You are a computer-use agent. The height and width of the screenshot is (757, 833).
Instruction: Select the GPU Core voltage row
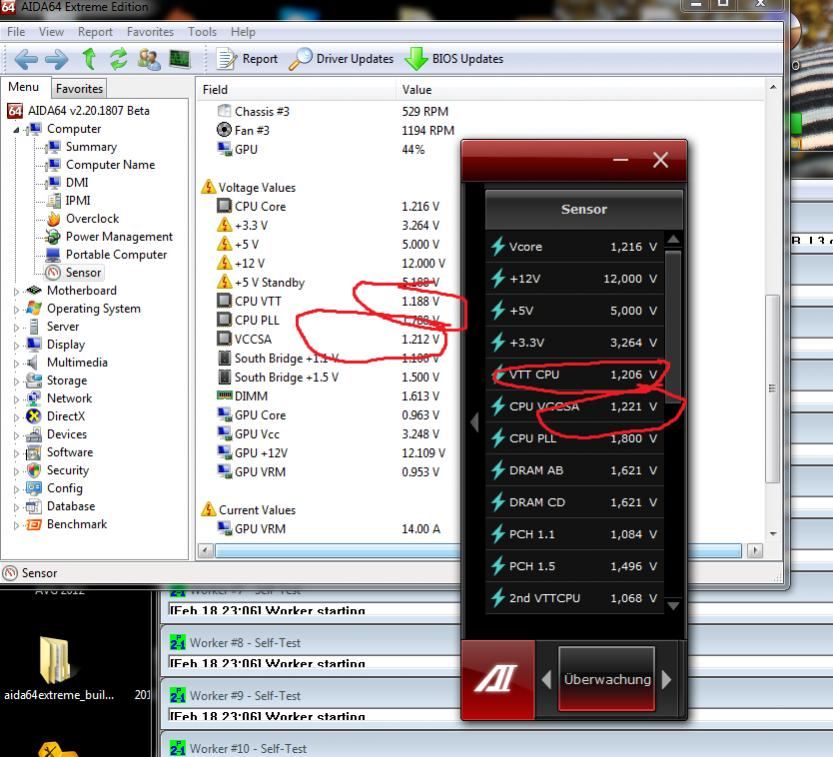(329, 415)
